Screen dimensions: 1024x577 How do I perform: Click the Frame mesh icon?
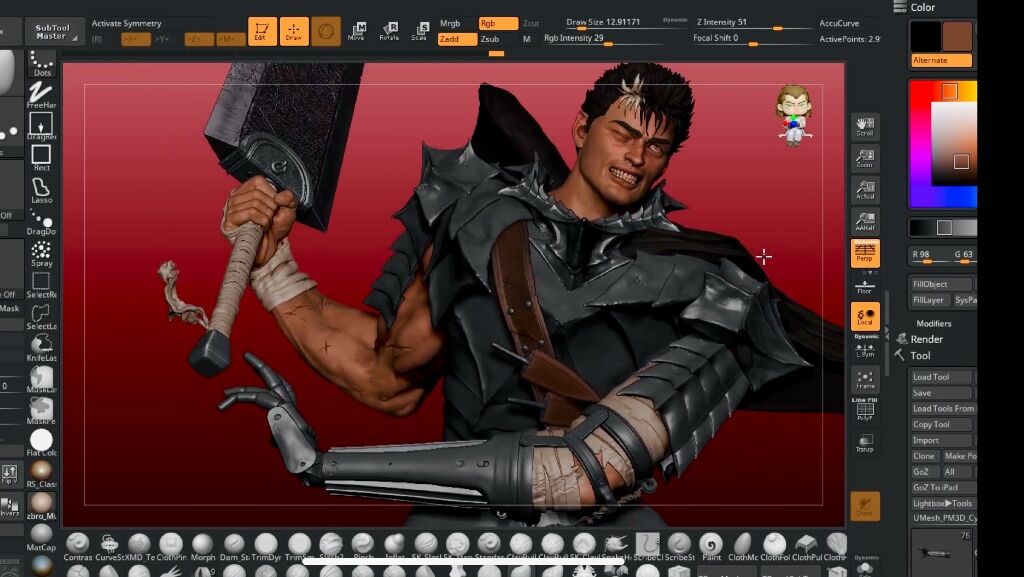point(865,379)
